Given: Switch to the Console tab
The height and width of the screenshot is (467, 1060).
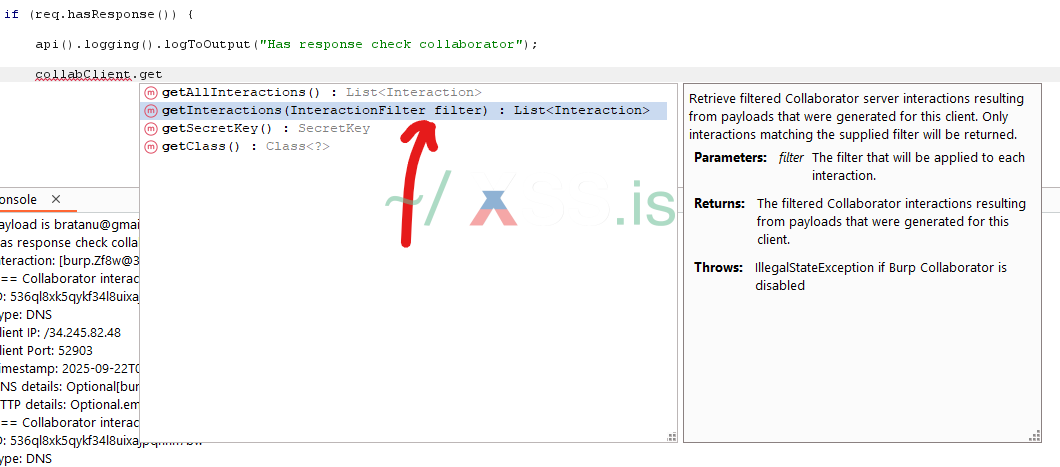Looking at the screenshot, I should pos(18,199).
